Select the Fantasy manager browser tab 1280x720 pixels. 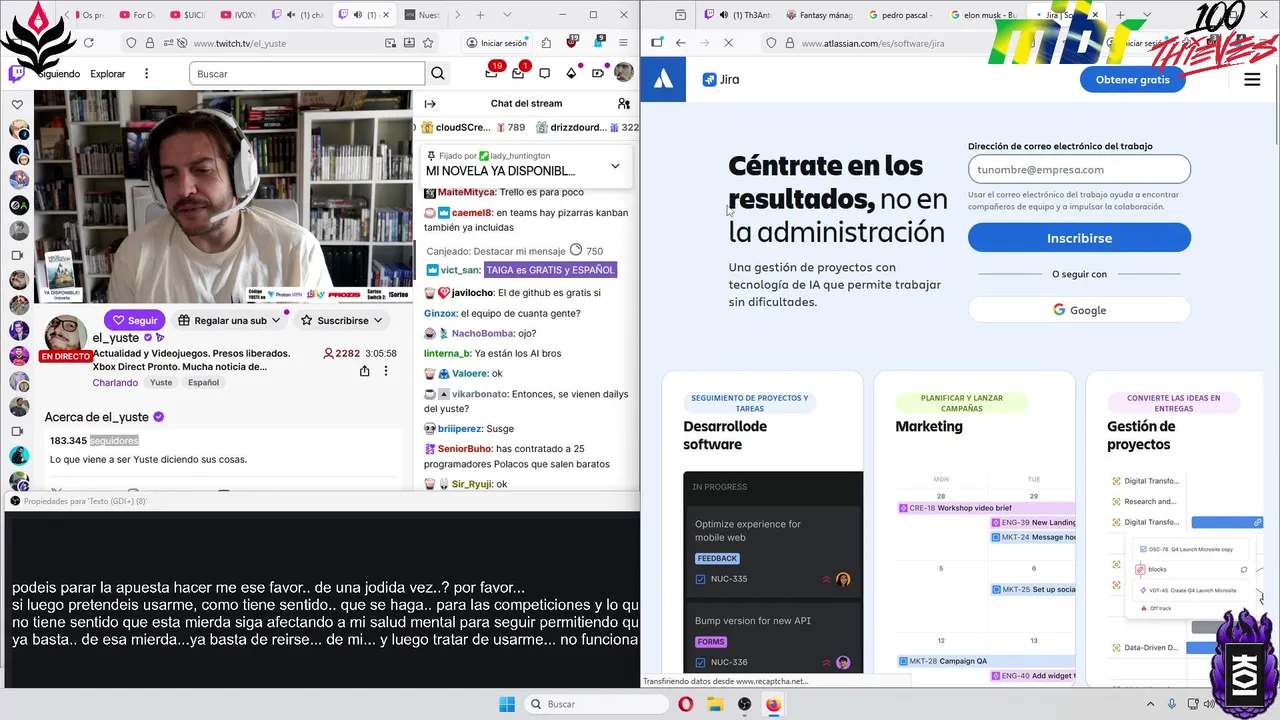pyautogui.click(x=821, y=15)
